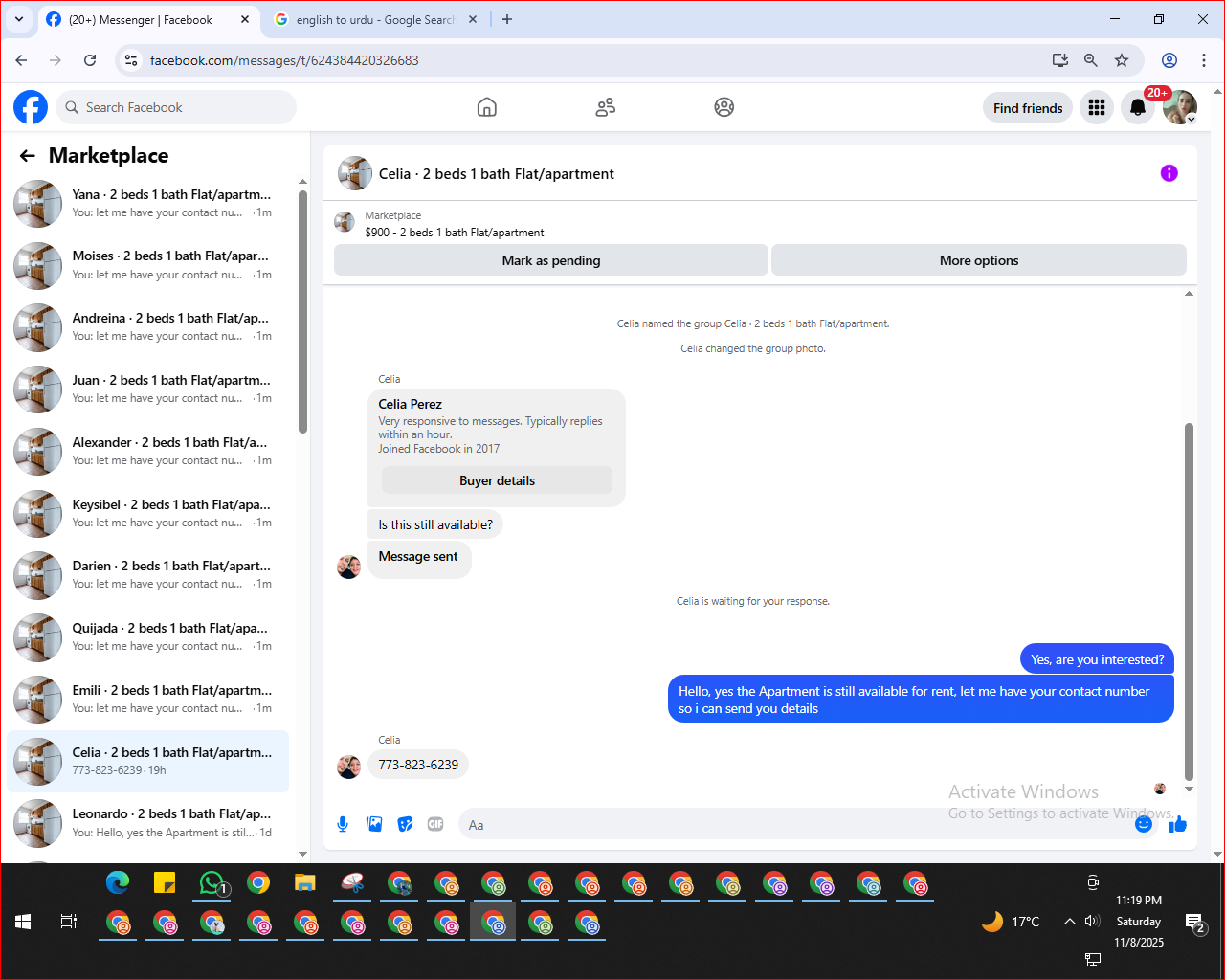This screenshot has width=1225, height=980.
Task: Bookmark this page with the star icon
Action: tap(1122, 60)
